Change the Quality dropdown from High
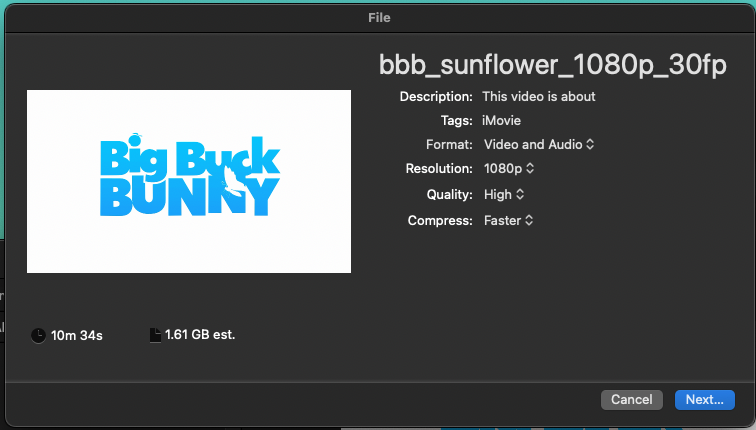The height and width of the screenshot is (430, 756). coord(504,194)
